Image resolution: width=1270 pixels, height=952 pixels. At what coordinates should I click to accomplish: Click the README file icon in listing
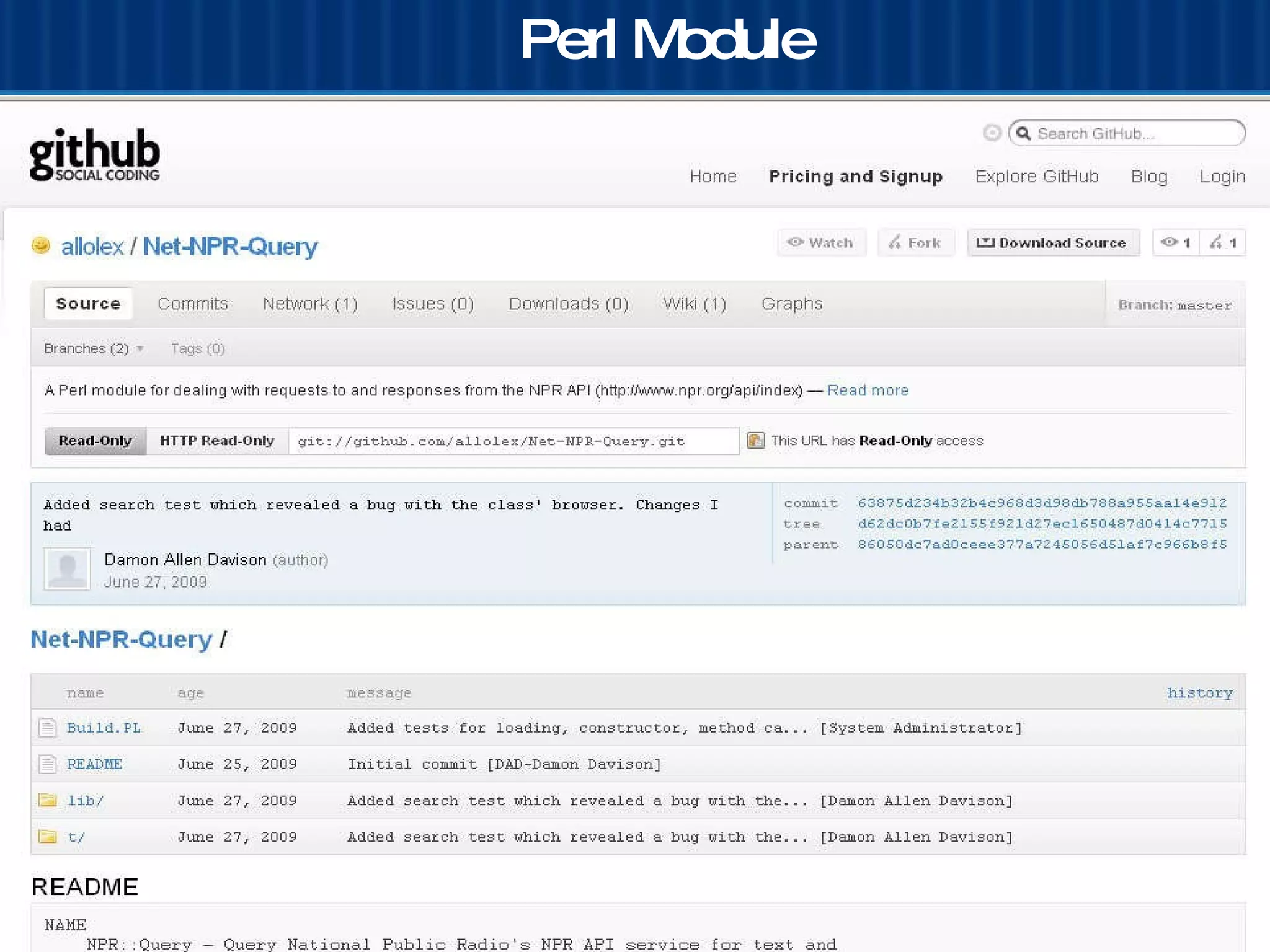click(48, 764)
